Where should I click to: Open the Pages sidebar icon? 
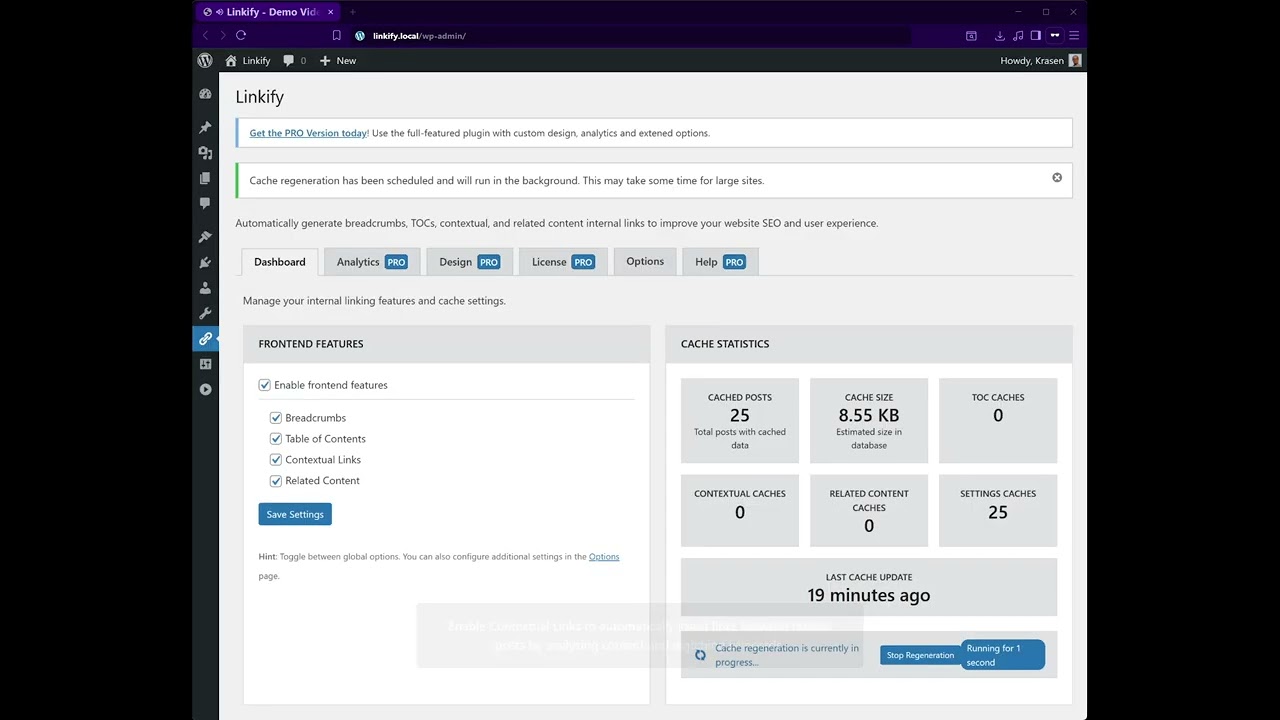tap(205, 178)
